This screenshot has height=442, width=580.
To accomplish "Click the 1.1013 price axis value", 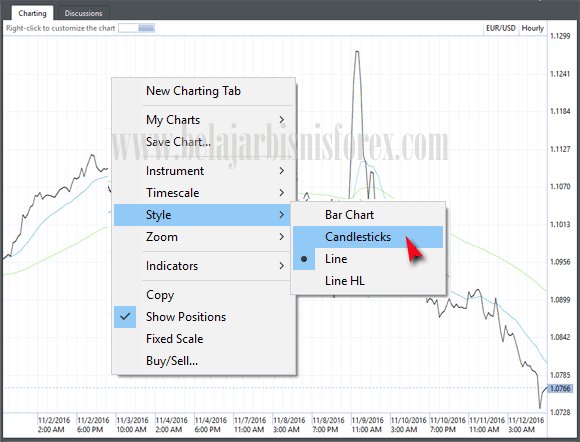I will tap(560, 225).
